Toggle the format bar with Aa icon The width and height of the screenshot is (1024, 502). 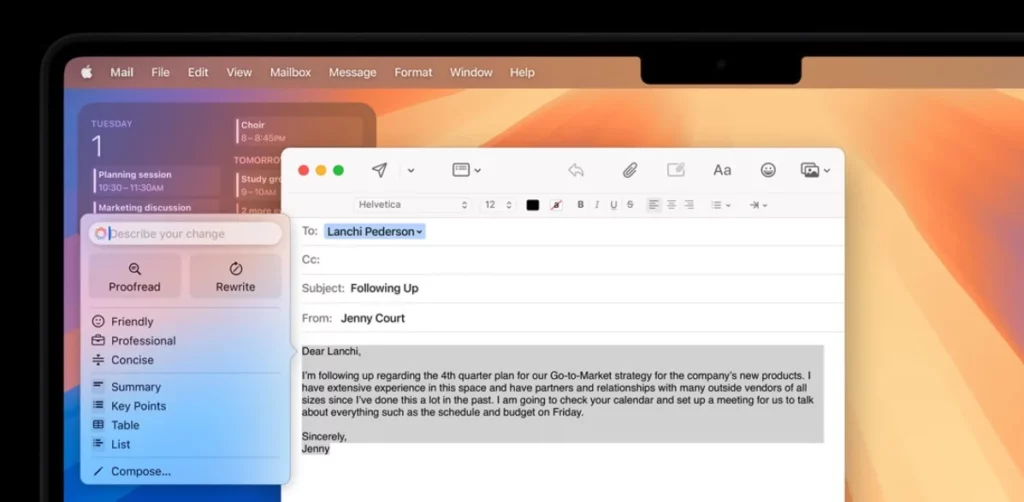[722, 170]
